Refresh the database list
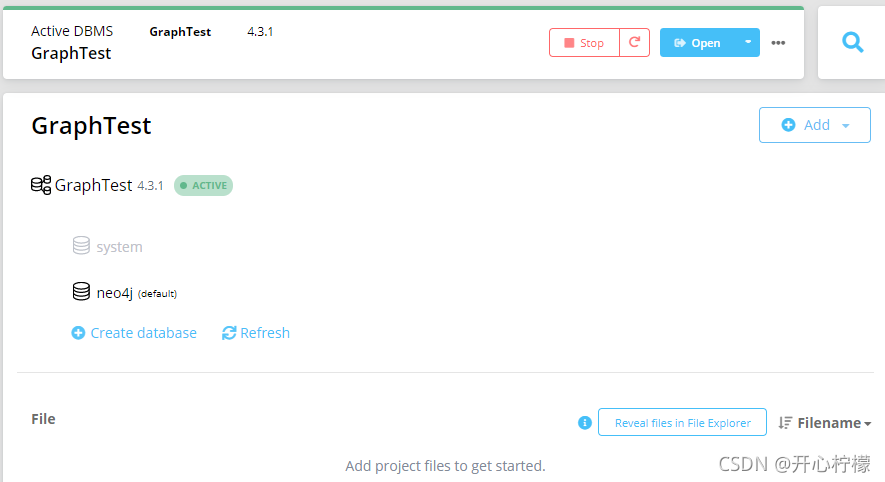 (256, 333)
